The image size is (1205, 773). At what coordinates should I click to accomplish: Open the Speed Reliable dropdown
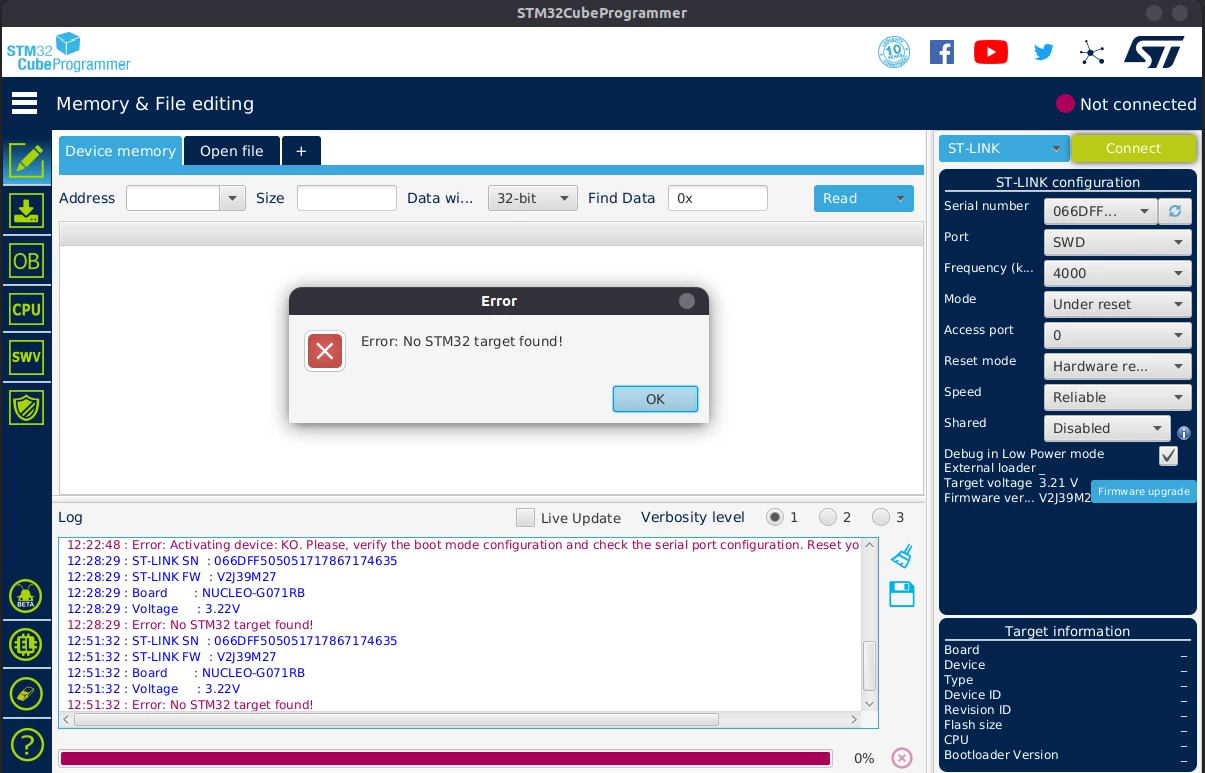[1117, 397]
